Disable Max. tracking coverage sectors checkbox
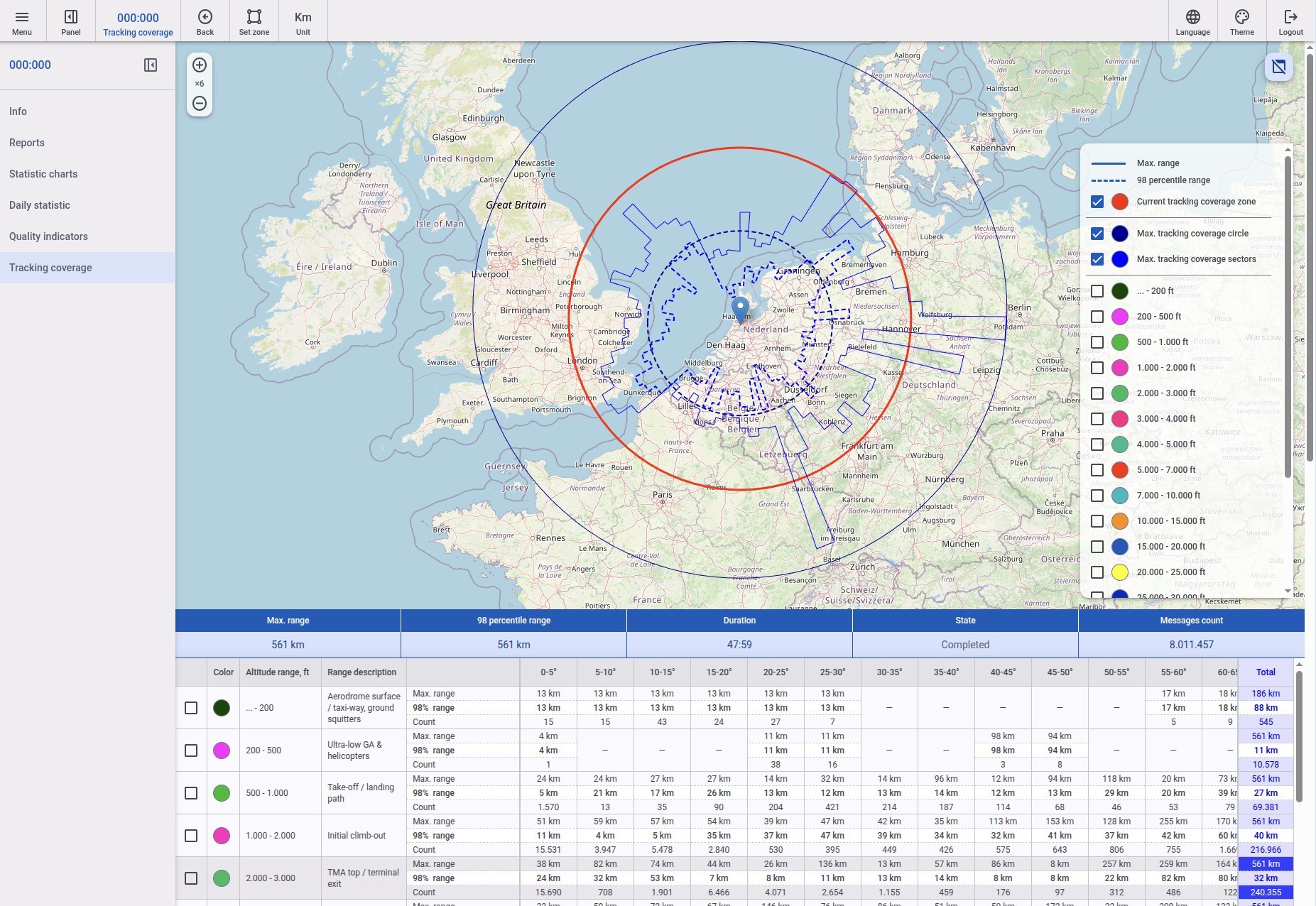The width and height of the screenshot is (1316, 906). [1097, 259]
